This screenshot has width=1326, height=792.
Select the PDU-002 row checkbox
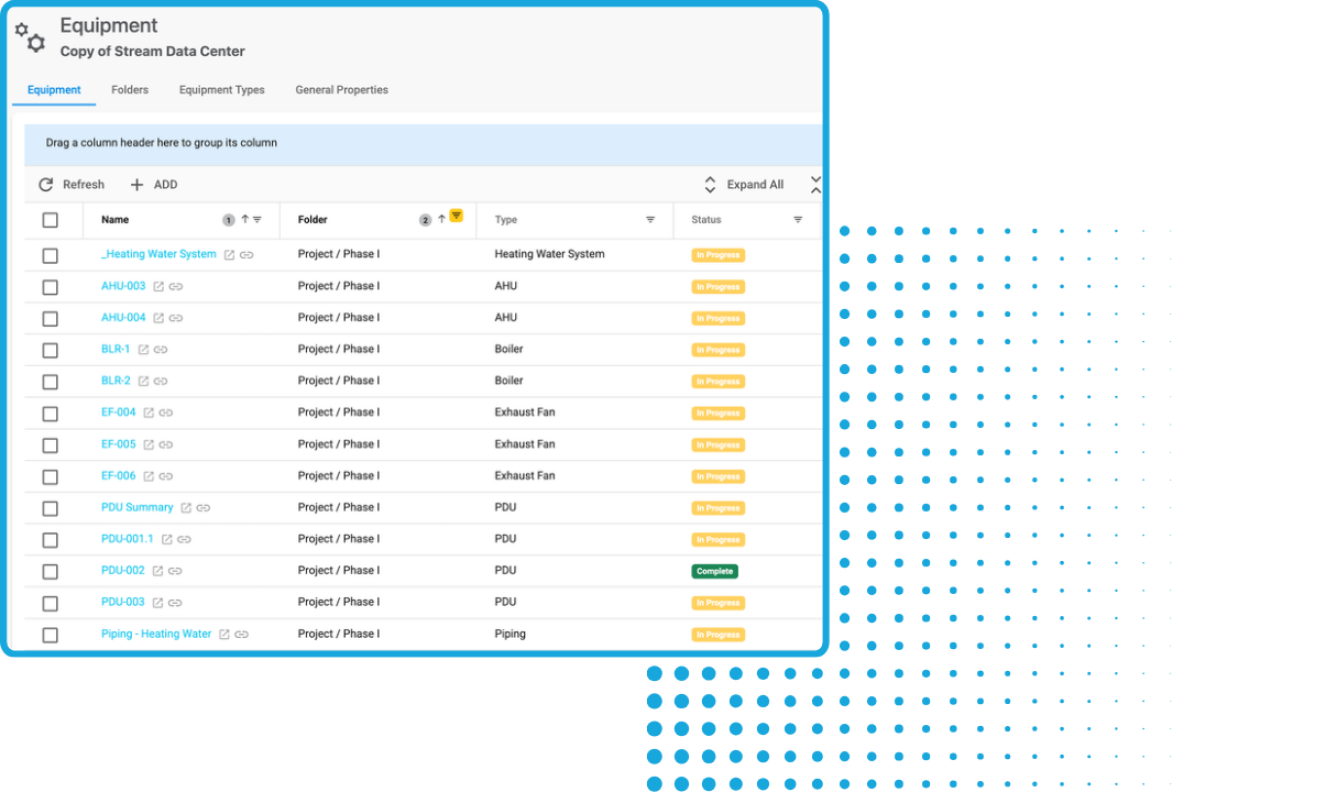click(x=50, y=572)
